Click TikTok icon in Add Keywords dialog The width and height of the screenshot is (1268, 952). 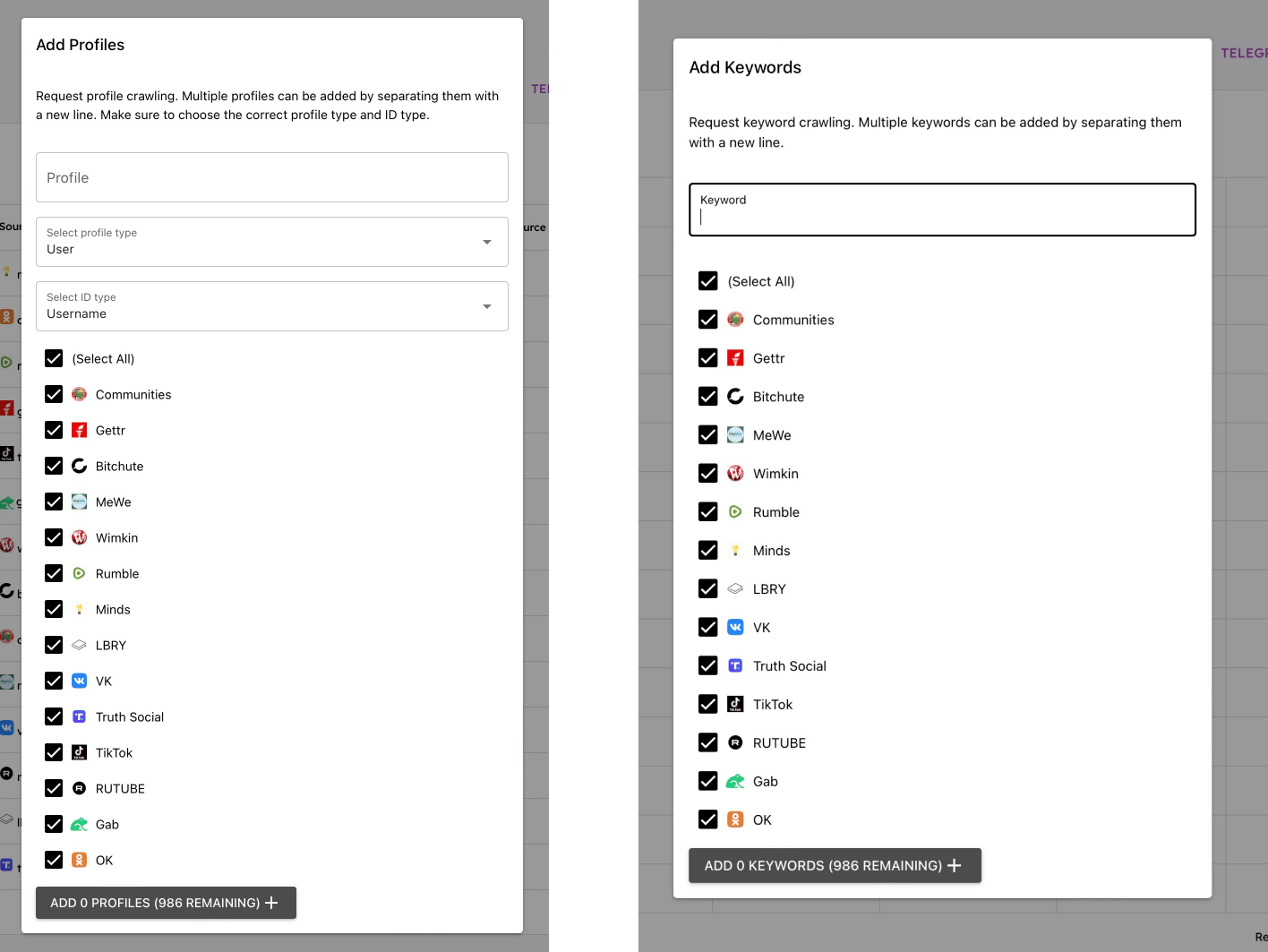[735, 704]
